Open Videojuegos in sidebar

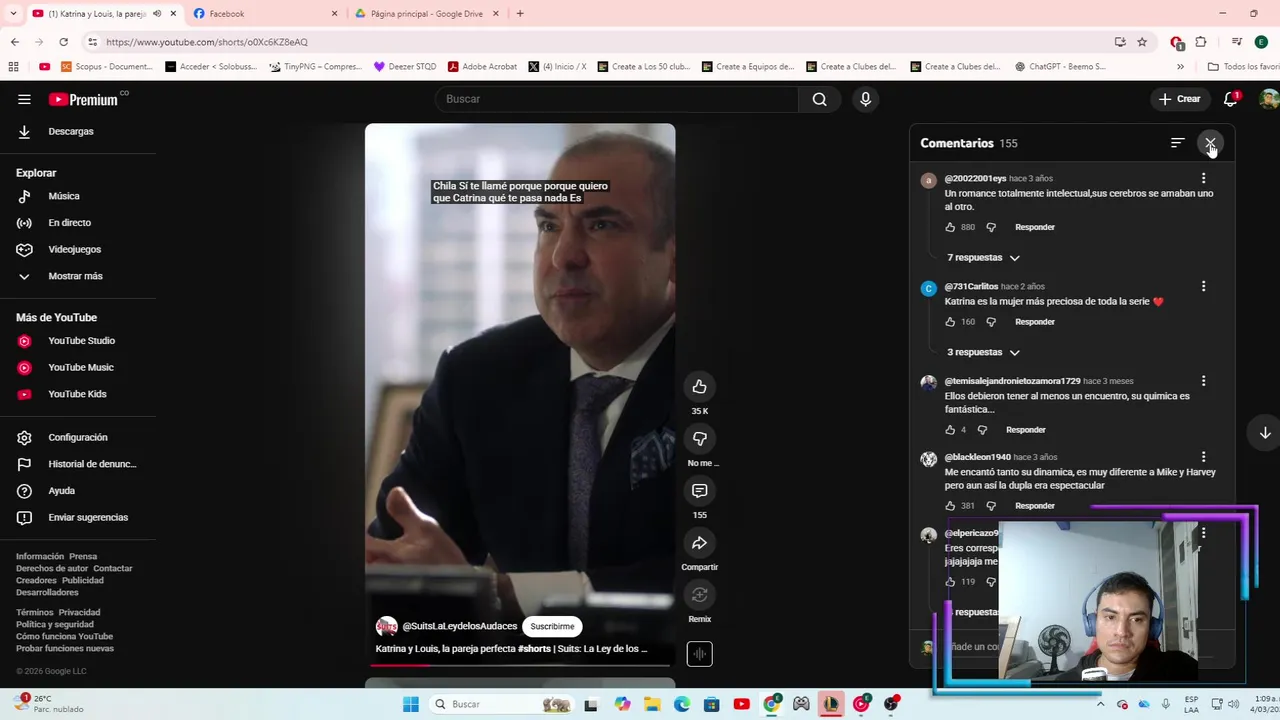pyautogui.click(x=74, y=249)
